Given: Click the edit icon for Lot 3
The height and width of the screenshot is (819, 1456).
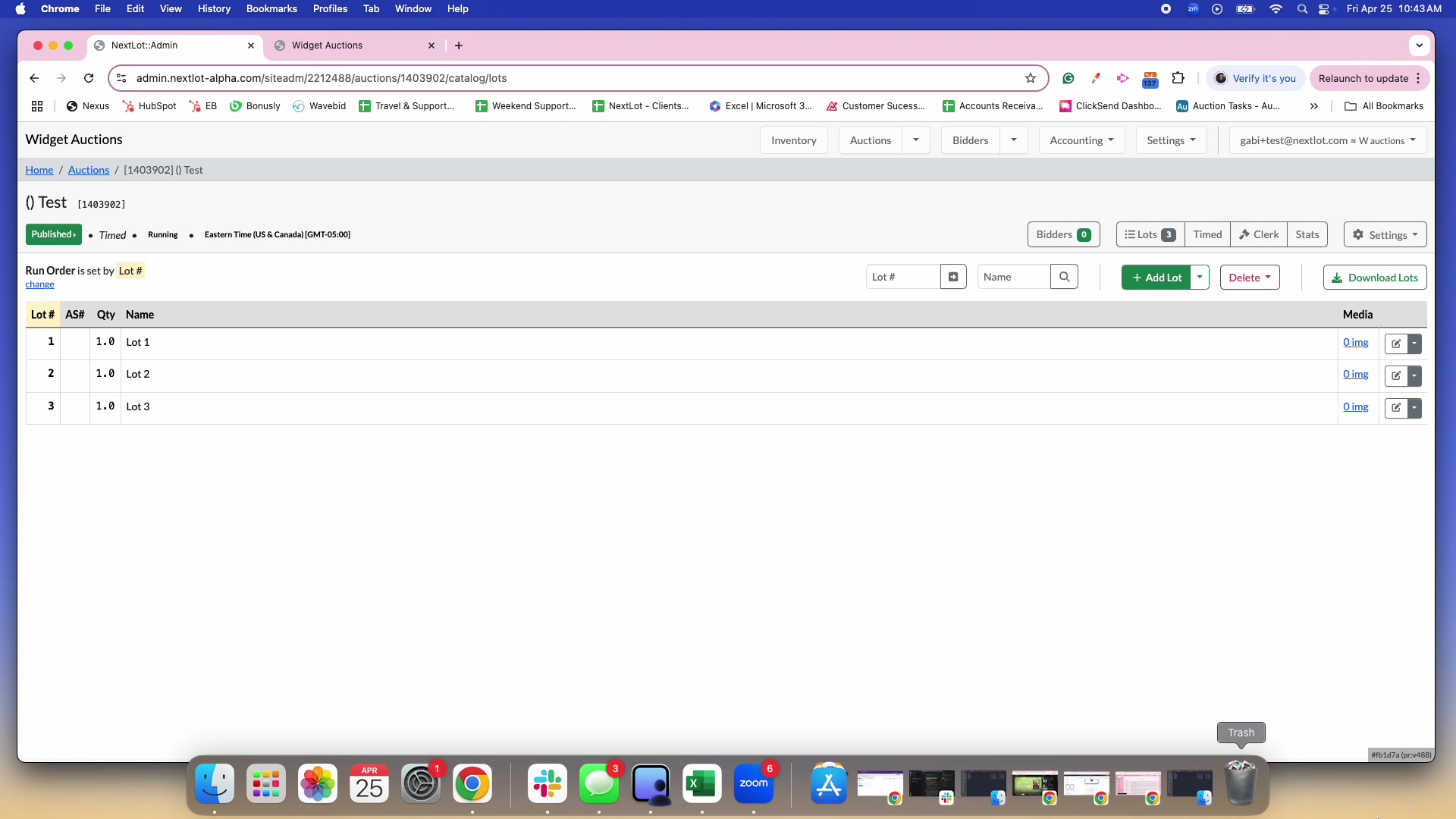Looking at the screenshot, I should [1396, 408].
